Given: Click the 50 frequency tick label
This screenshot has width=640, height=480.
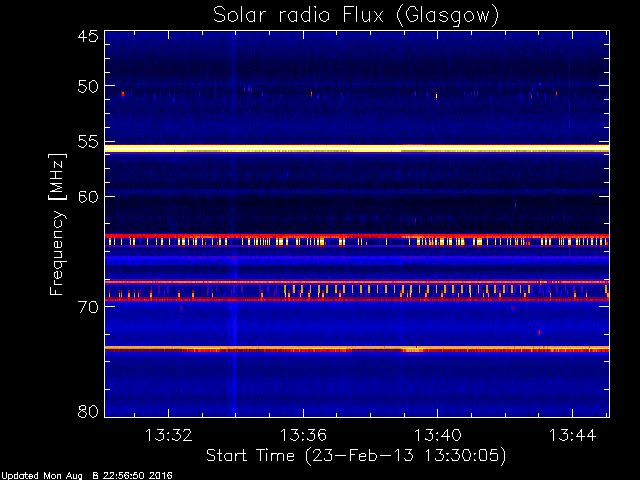Looking at the screenshot, I should point(88,87).
